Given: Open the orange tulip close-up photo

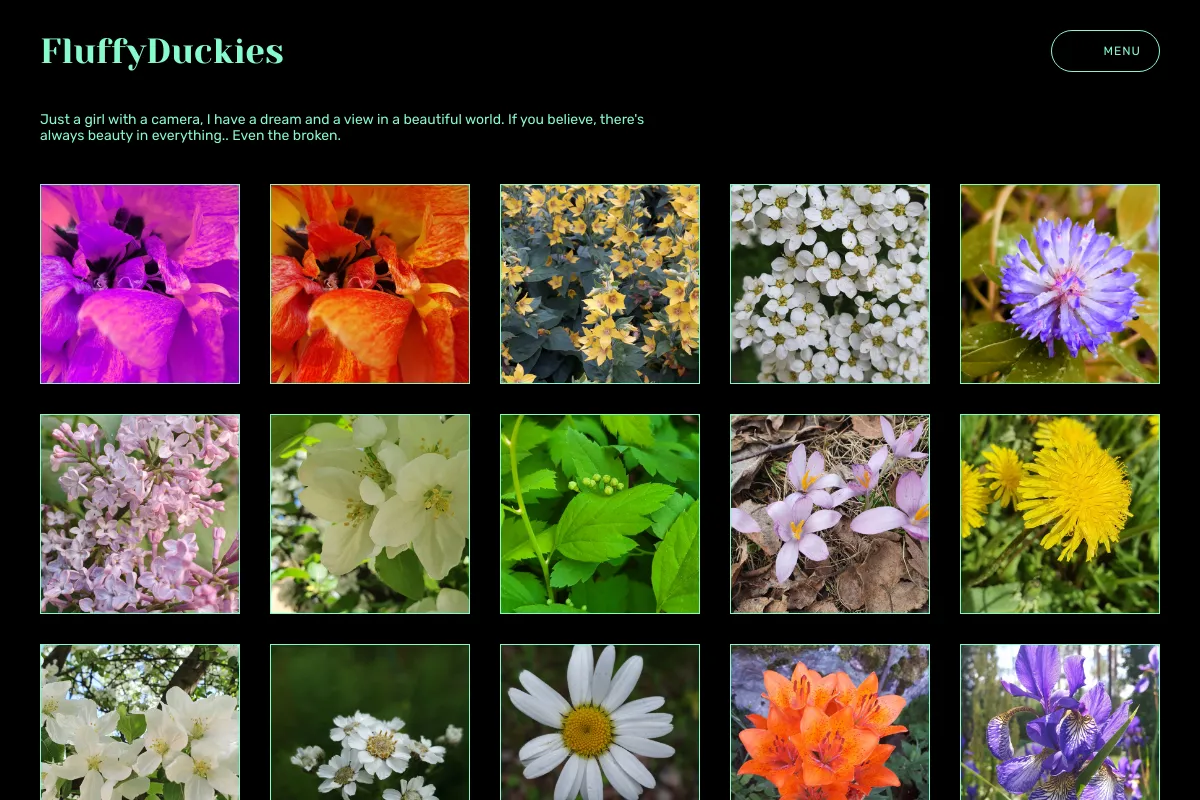Looking at the screenshot, I should pyautogui.click(x=370, y=284).
